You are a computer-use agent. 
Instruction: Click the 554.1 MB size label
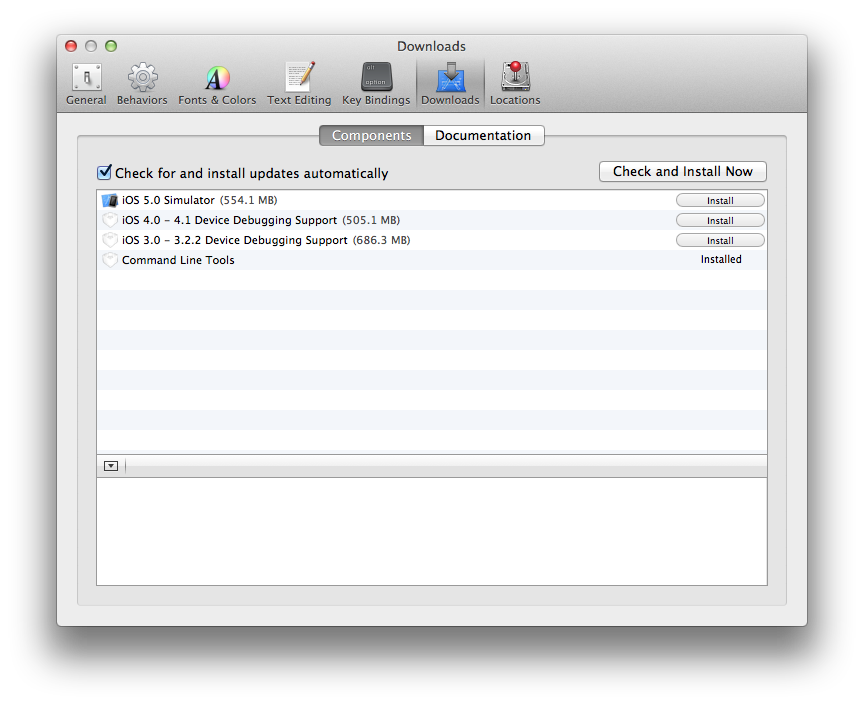[249, 200]
